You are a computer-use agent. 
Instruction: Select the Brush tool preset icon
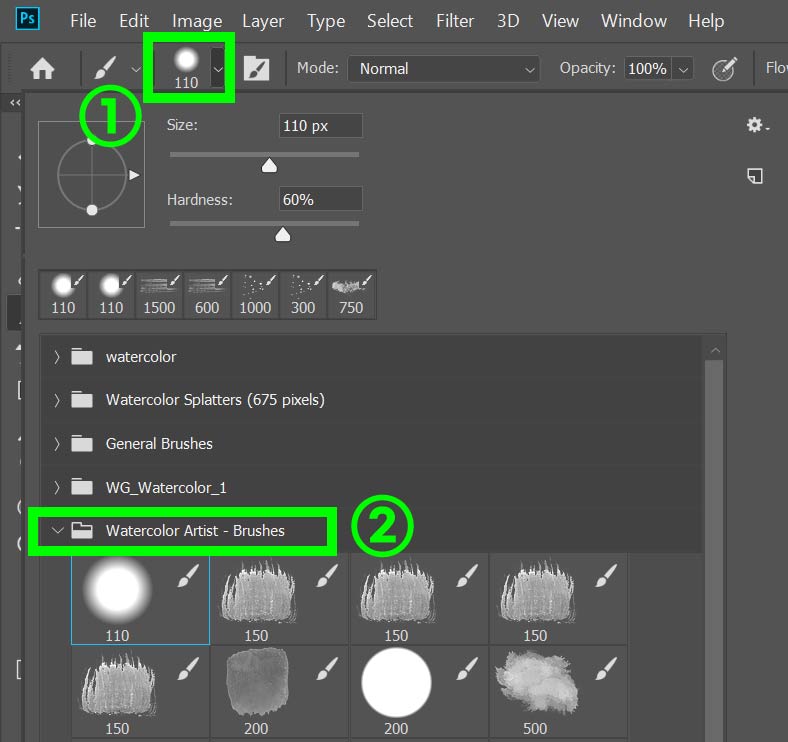(x=106, y=68)
